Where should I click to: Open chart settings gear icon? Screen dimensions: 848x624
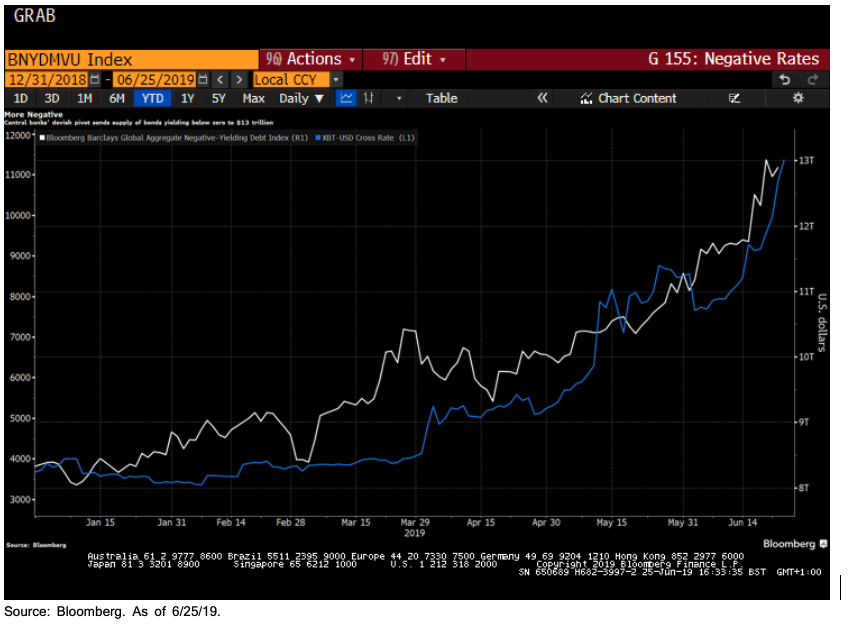click(x=798, y=98)
